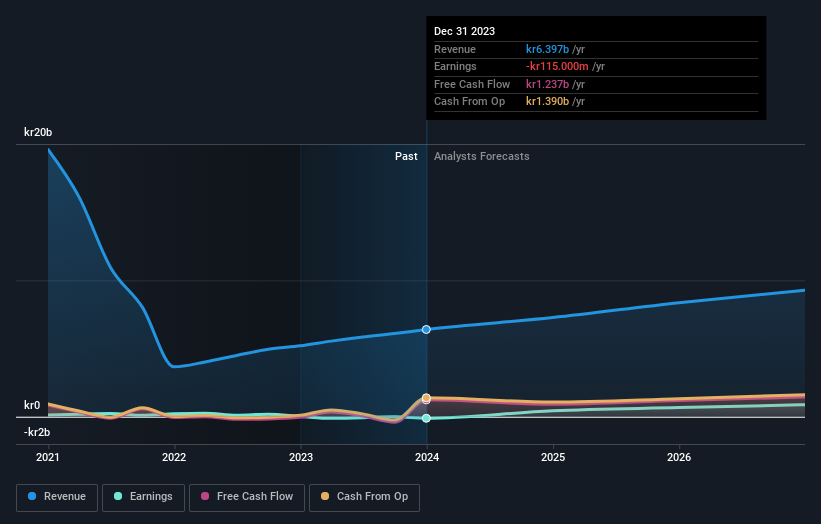Click the Dec 31 2023 tooltip date
Image resolution: width=821 pixels, height=524 pixels.
(464, 31)
